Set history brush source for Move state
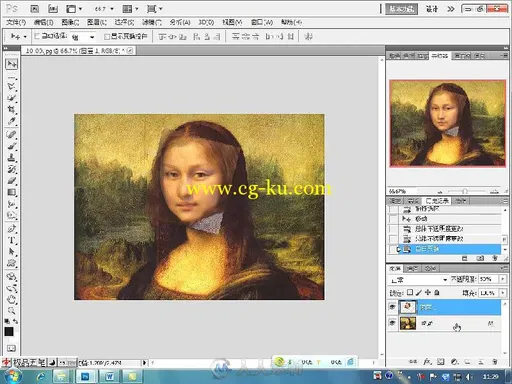 pyautogui.click(x=393, y=219)
